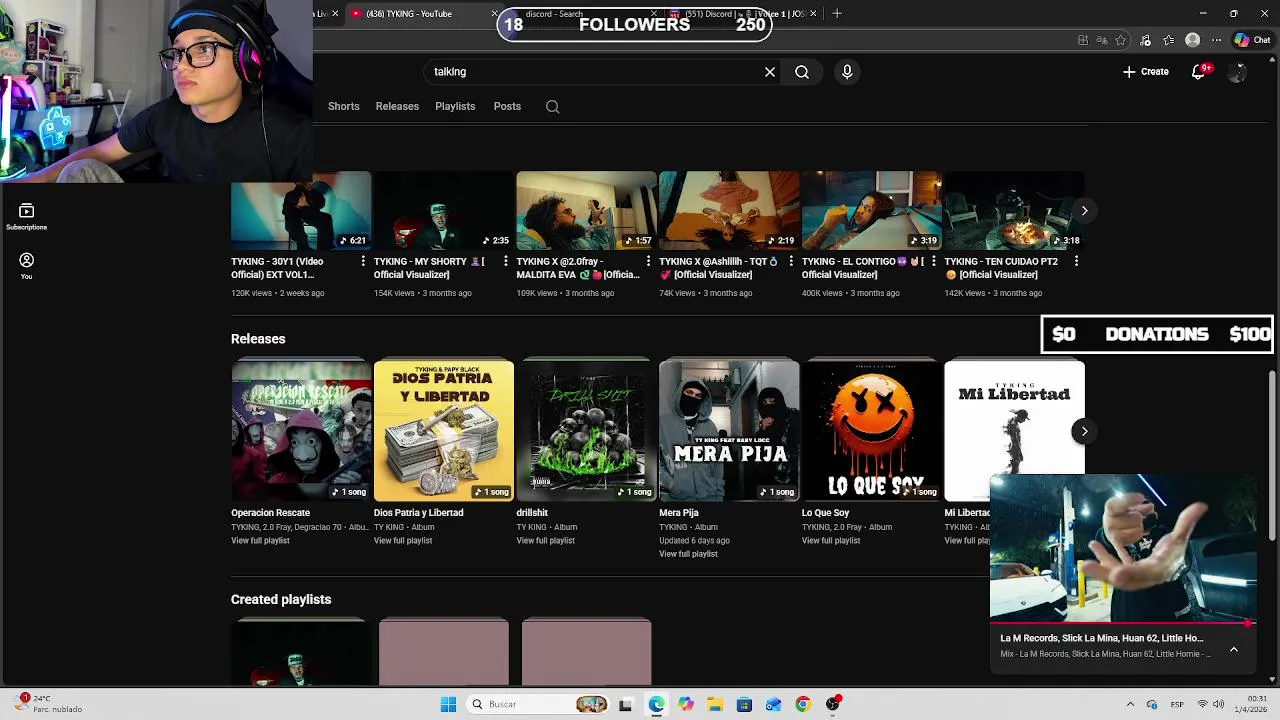View full playlist for Lo Que Soy
Viewport: 1280px width, 720px height.
click(831, 541)
